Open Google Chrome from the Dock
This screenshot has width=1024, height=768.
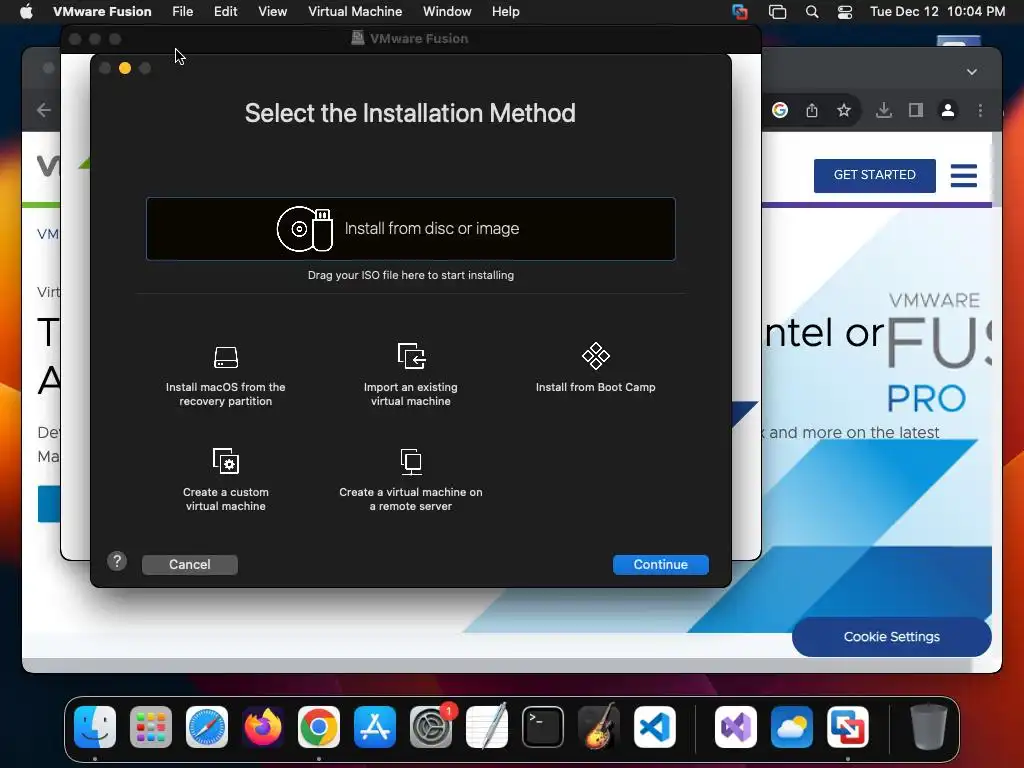coord(319,727)
